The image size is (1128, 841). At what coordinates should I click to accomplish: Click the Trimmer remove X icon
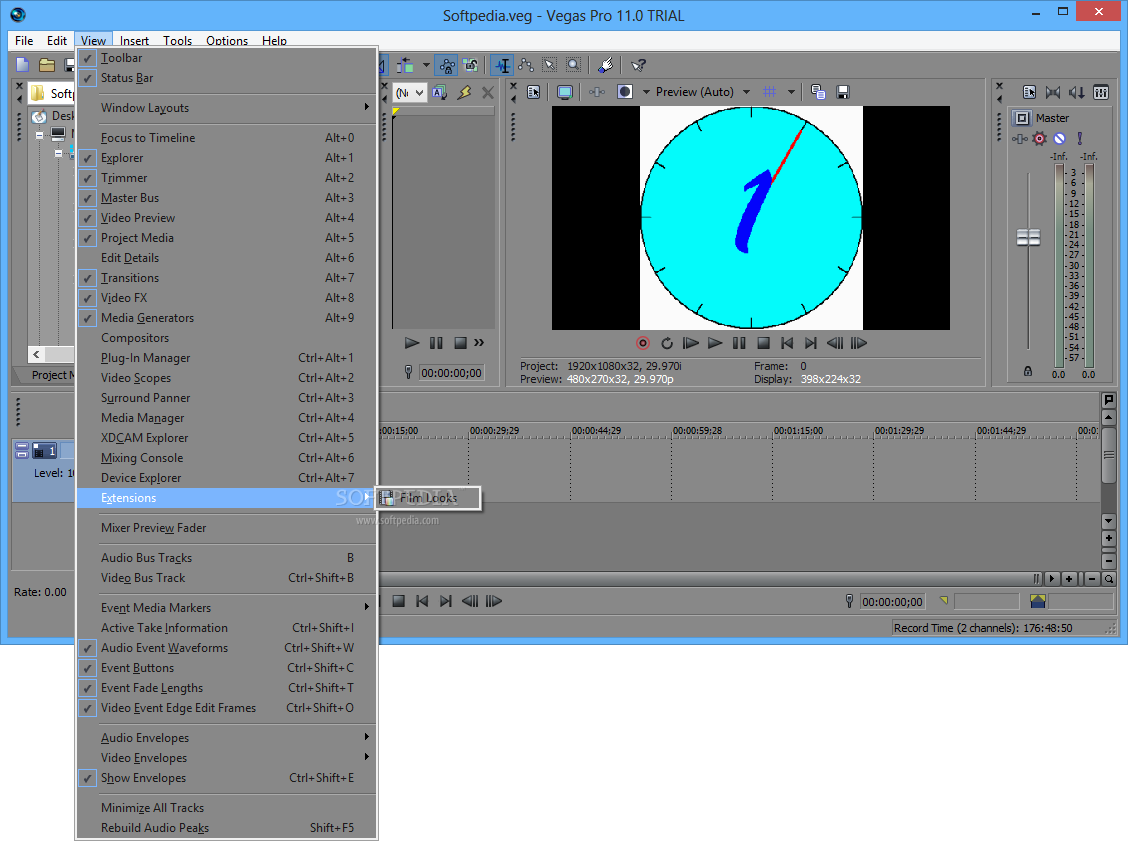tap(488, 92)
